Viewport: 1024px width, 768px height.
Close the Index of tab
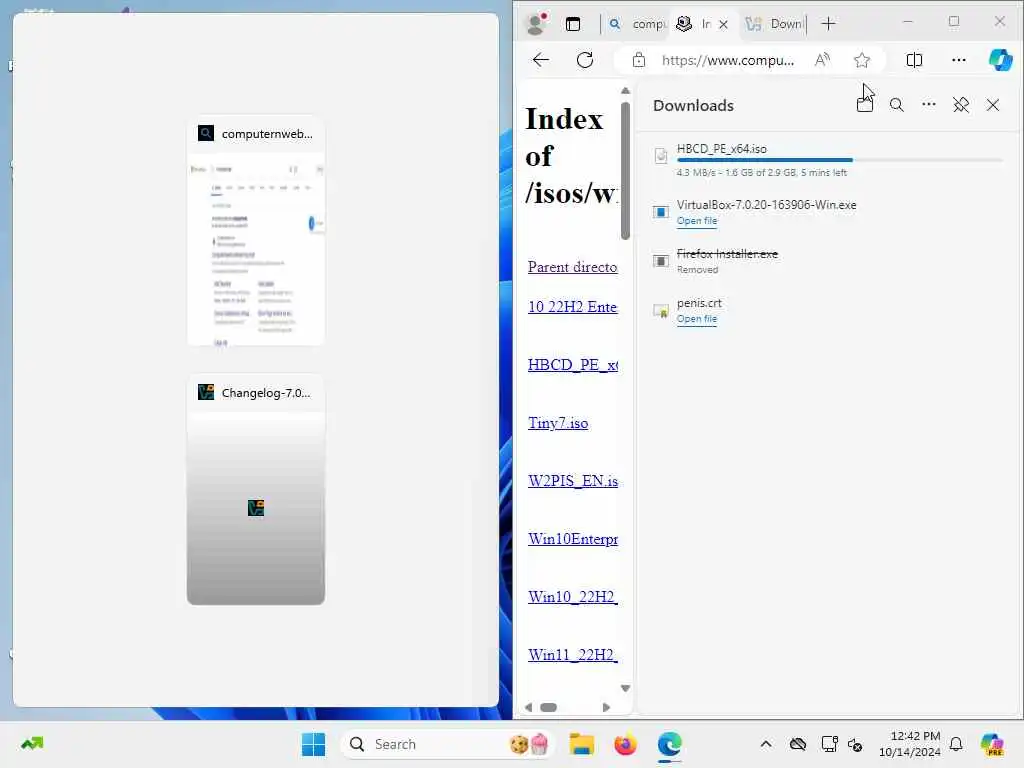tap(723, 24)
